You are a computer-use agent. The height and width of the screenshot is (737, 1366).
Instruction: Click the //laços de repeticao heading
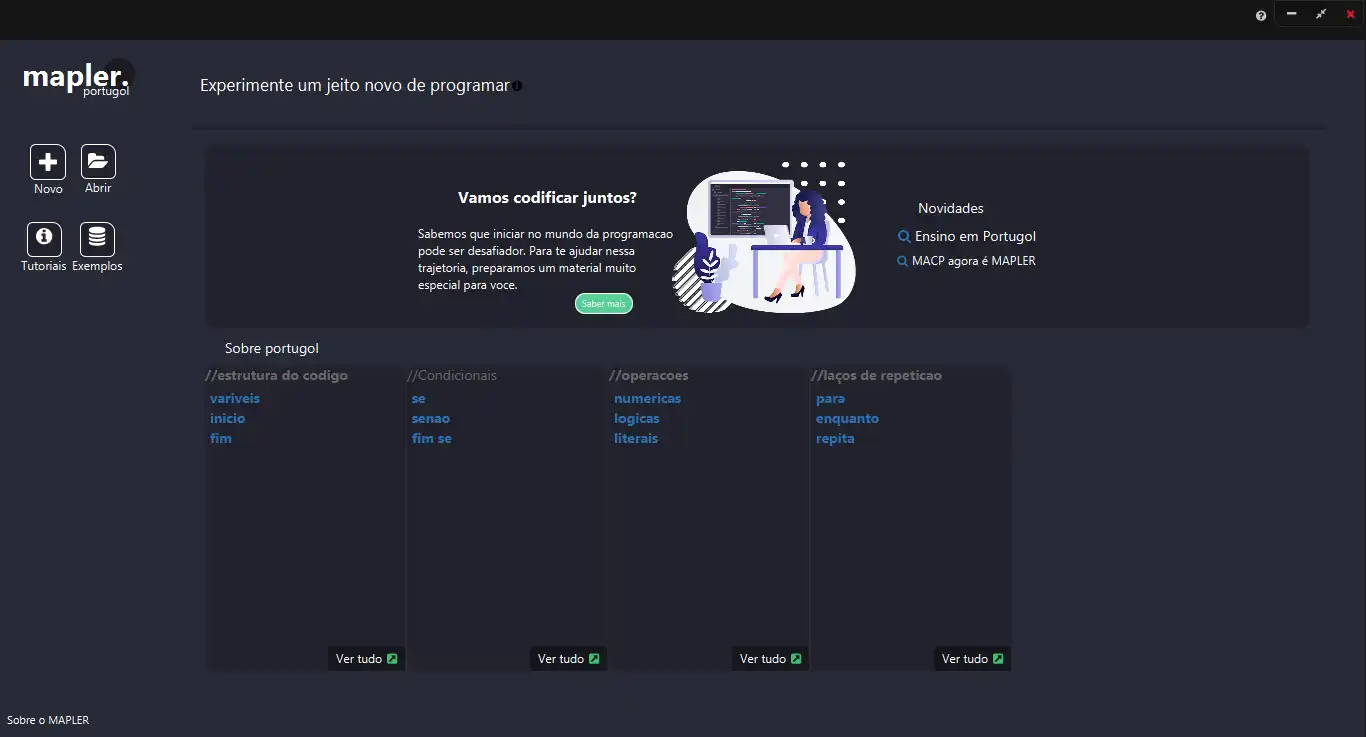pyautogui.click(x=876, y=376)
